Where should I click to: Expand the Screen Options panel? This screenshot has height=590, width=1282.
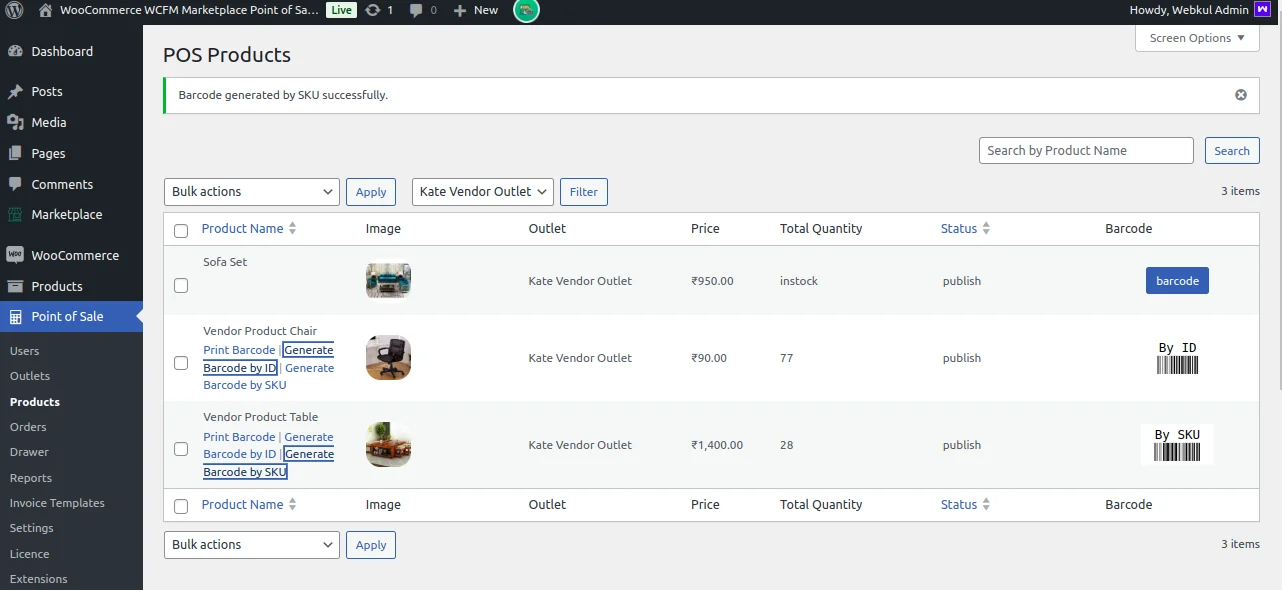pos(1196,38)
